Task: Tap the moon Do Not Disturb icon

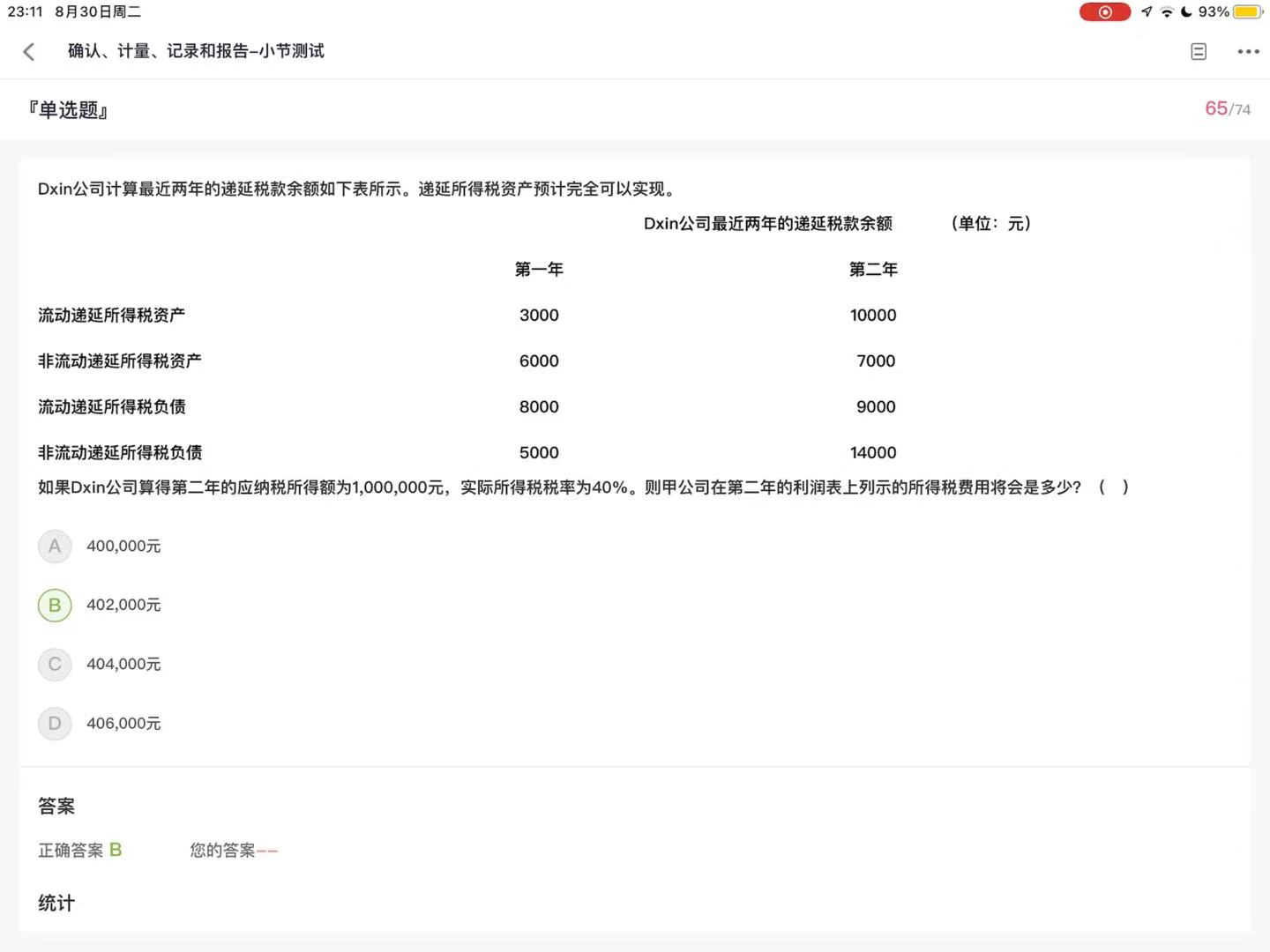Action: [x=1186, y=12]
